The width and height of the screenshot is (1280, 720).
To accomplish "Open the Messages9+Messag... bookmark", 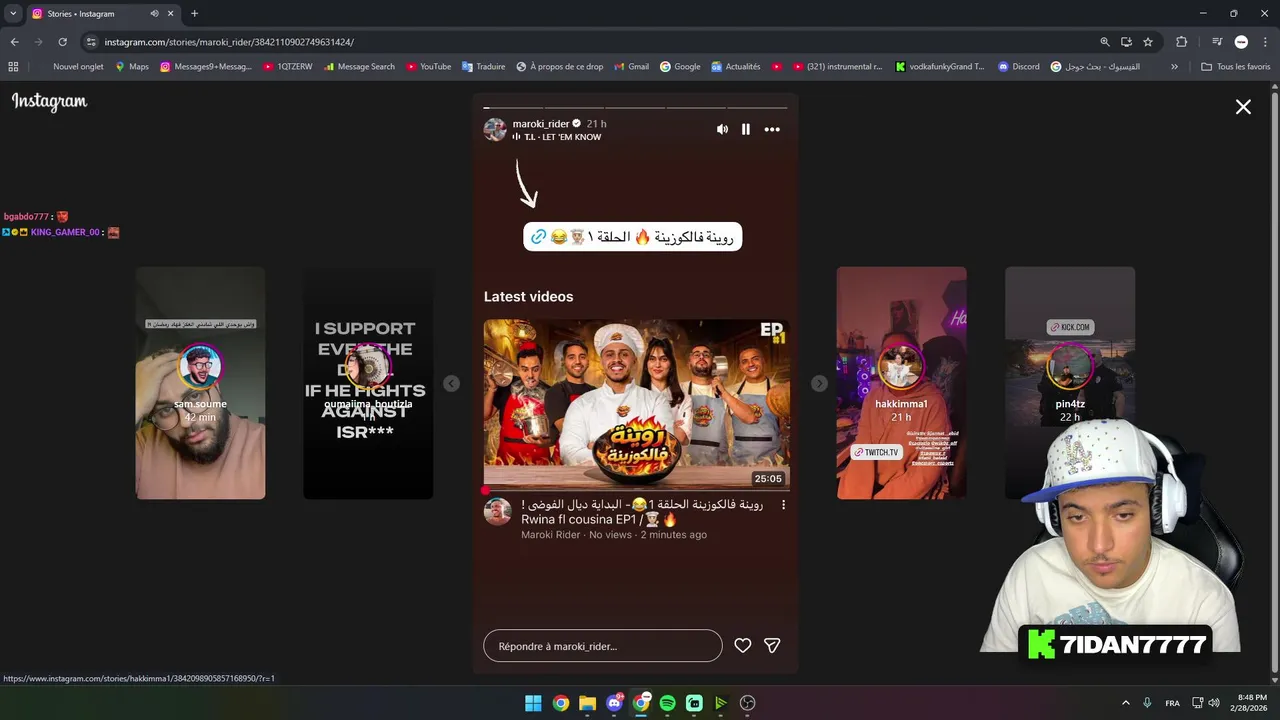I will (x=206, y=67).
